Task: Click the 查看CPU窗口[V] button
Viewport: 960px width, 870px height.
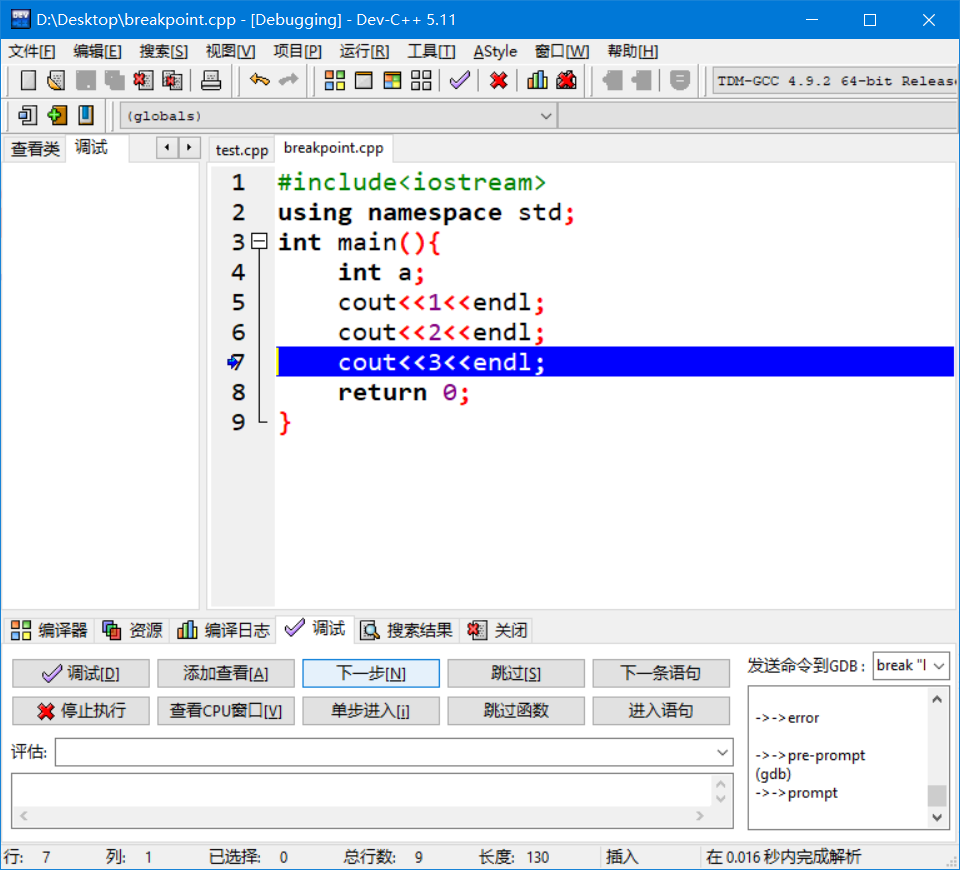Action: click(225, 710)
